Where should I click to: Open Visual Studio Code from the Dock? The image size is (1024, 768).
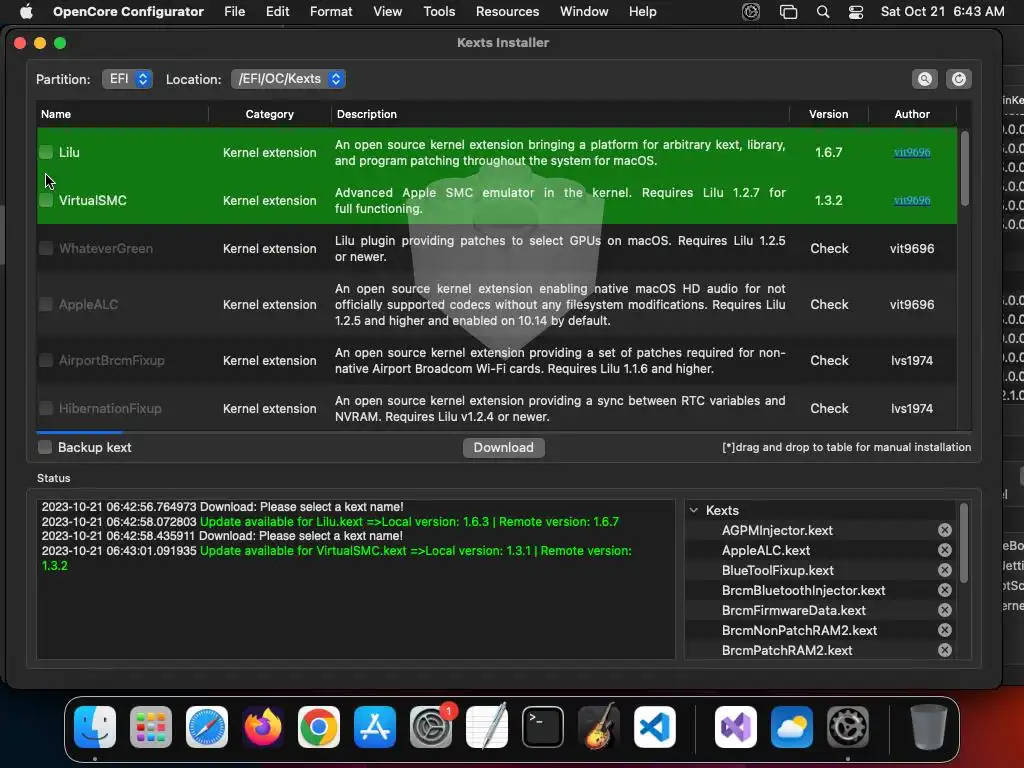[655, 727]
